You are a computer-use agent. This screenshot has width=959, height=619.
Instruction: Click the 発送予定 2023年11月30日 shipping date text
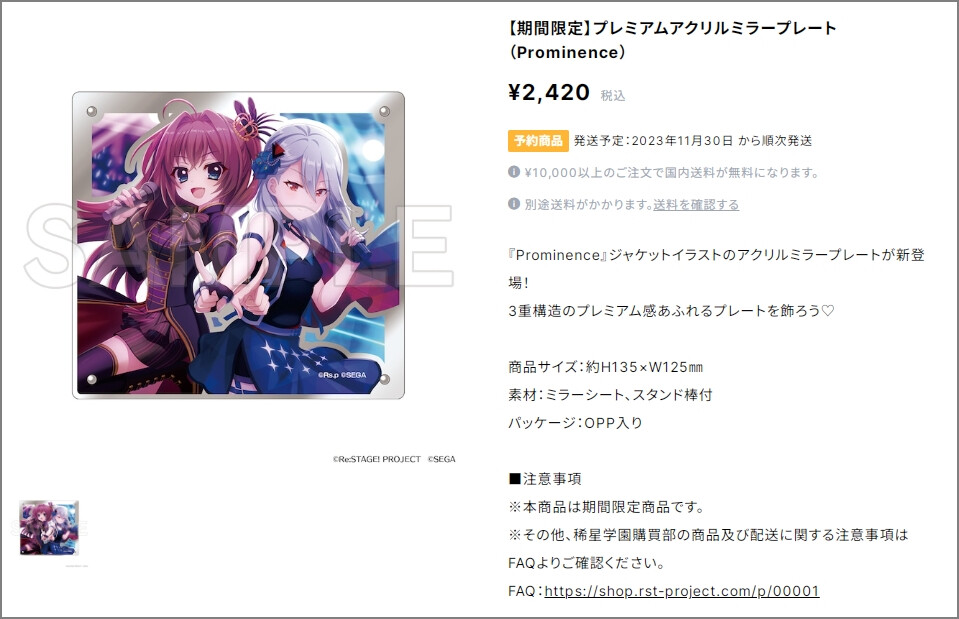tap(693, 141)
